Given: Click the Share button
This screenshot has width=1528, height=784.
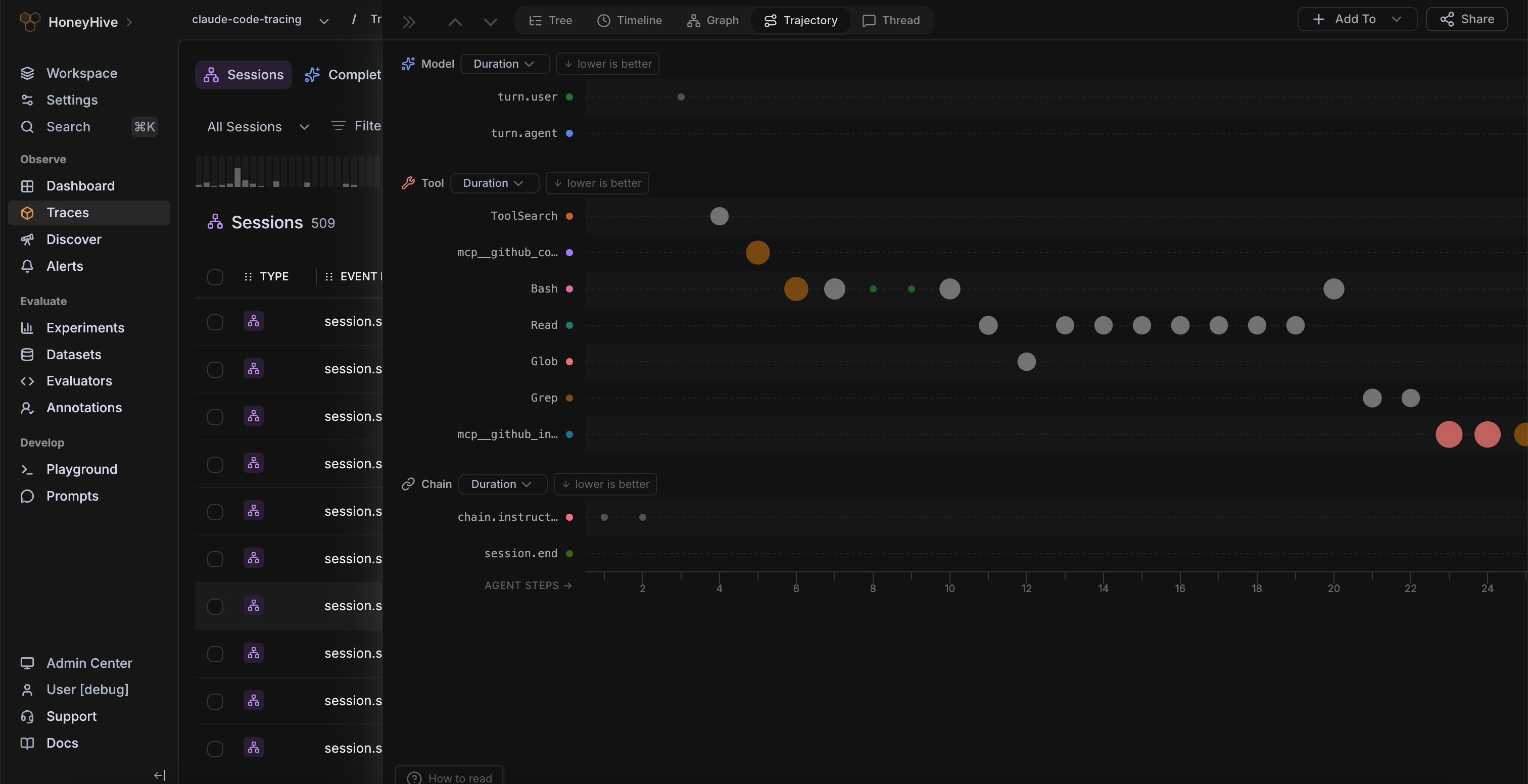Looking at the screenshot, I should coord(1467,19).
